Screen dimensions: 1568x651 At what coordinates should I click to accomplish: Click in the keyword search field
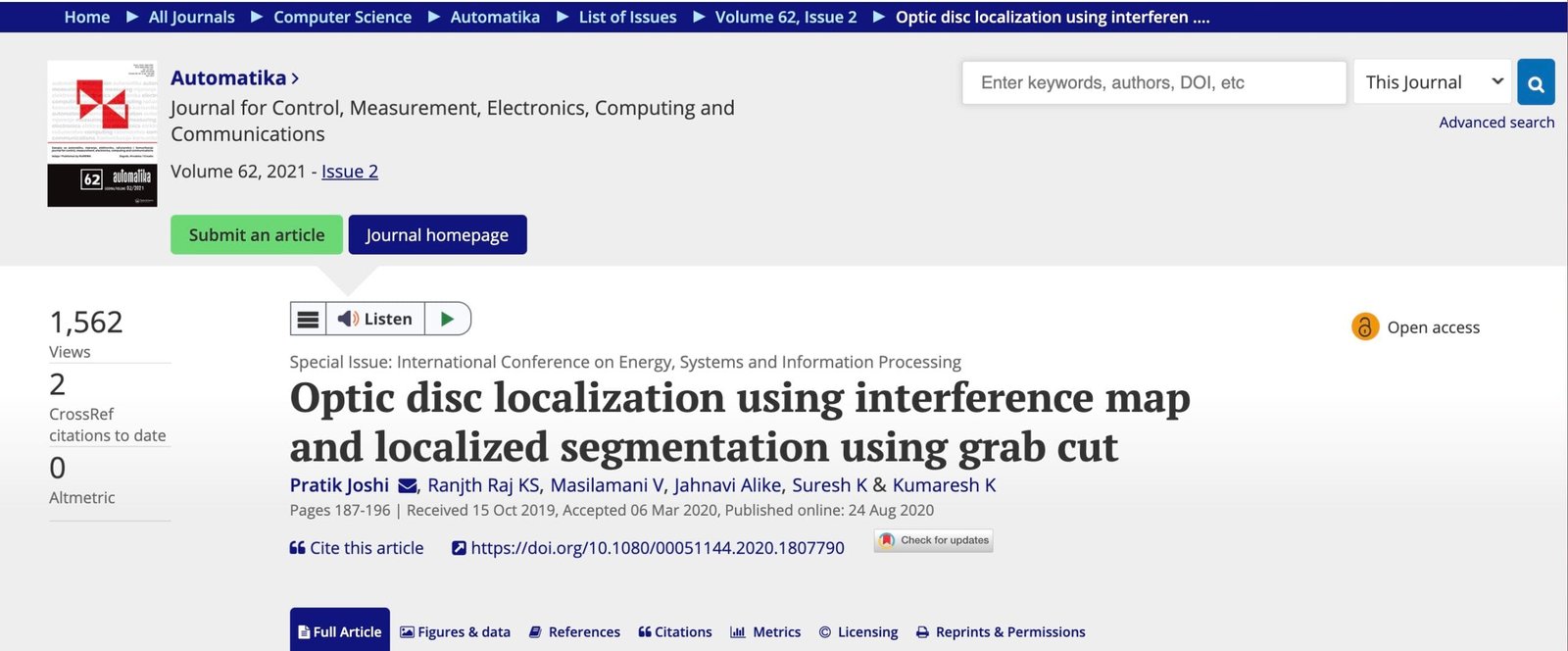[1153, 82]
